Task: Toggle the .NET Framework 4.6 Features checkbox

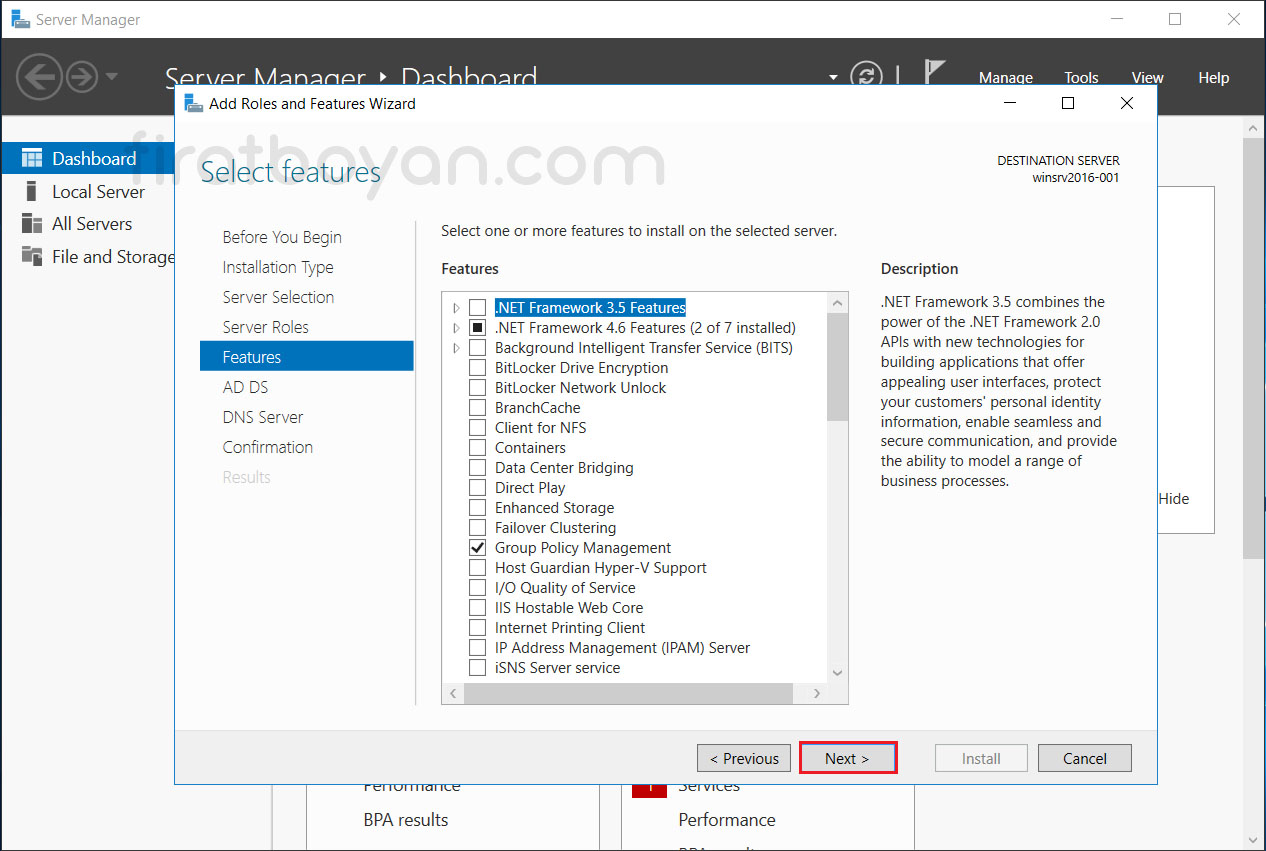Action: tap(478, 328)
